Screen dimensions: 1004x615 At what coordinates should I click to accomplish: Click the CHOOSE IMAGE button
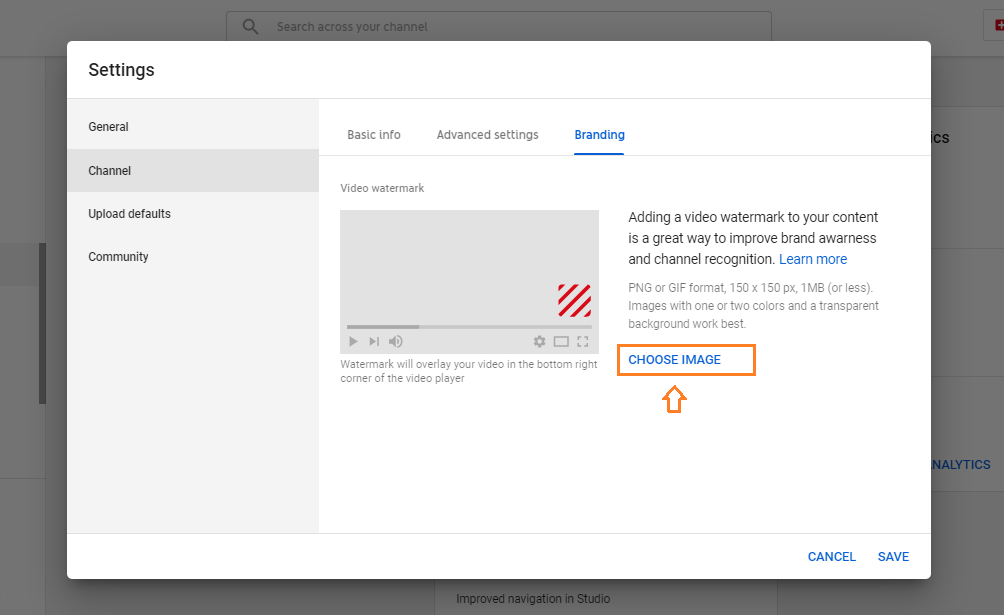click(675, 360)
